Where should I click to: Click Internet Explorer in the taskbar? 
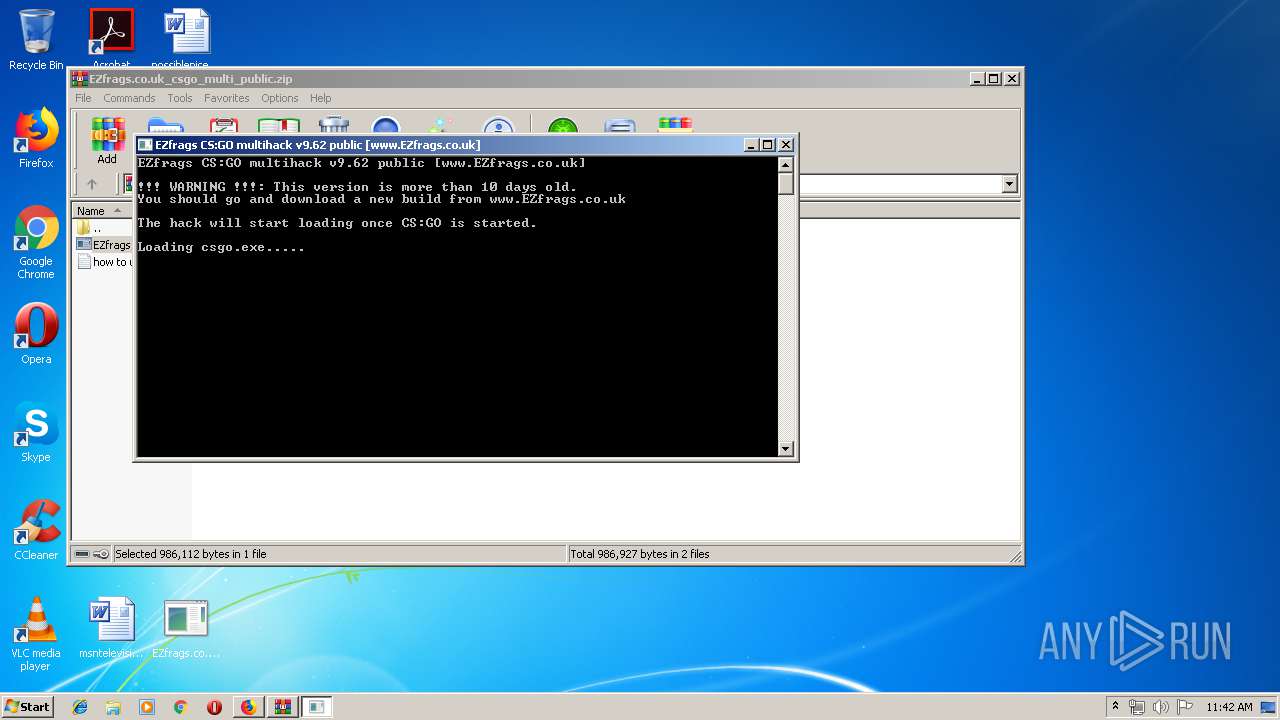(x=80, y=707)
